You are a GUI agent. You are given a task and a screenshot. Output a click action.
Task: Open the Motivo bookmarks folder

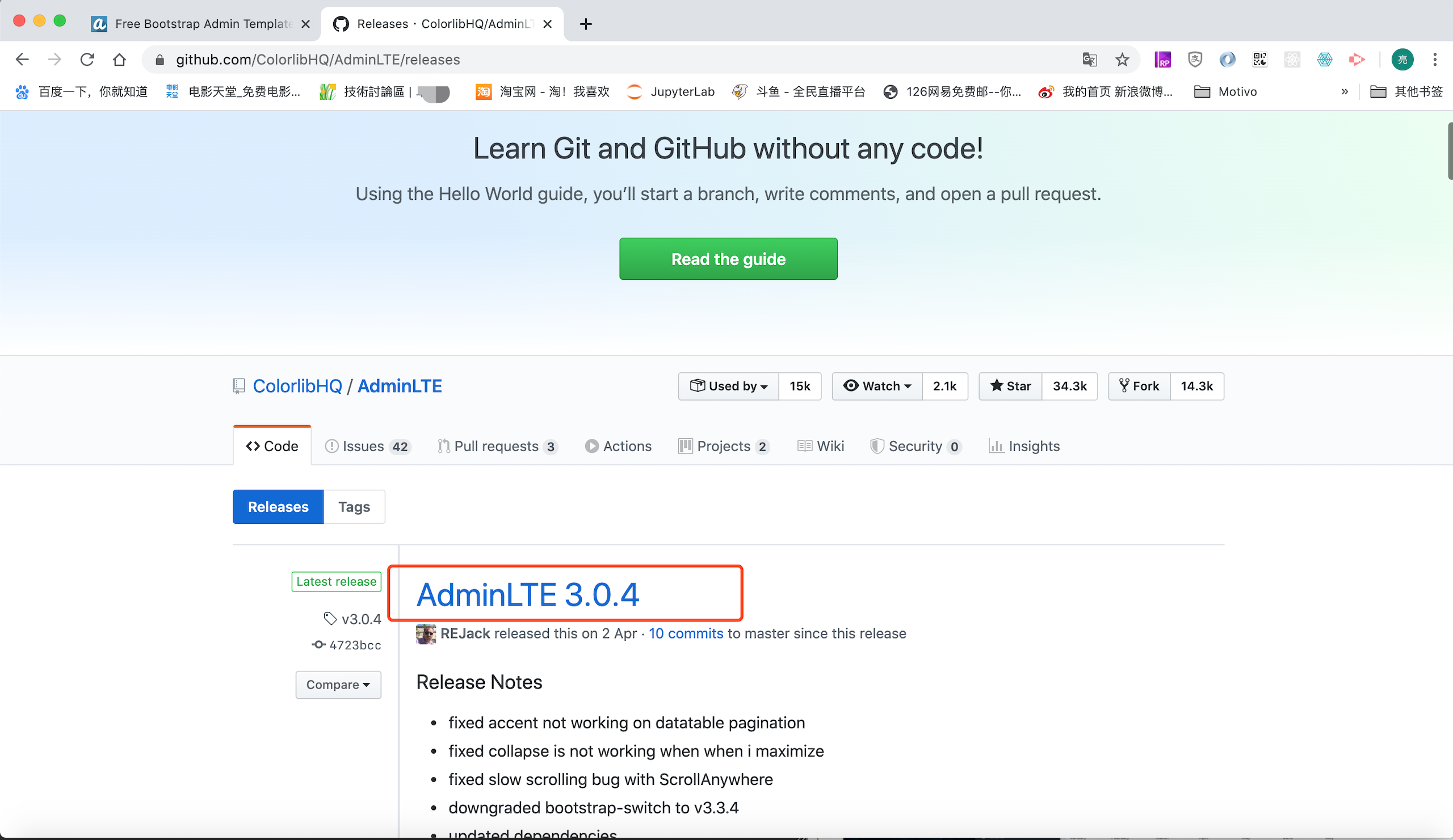(x=1226, y=92)
